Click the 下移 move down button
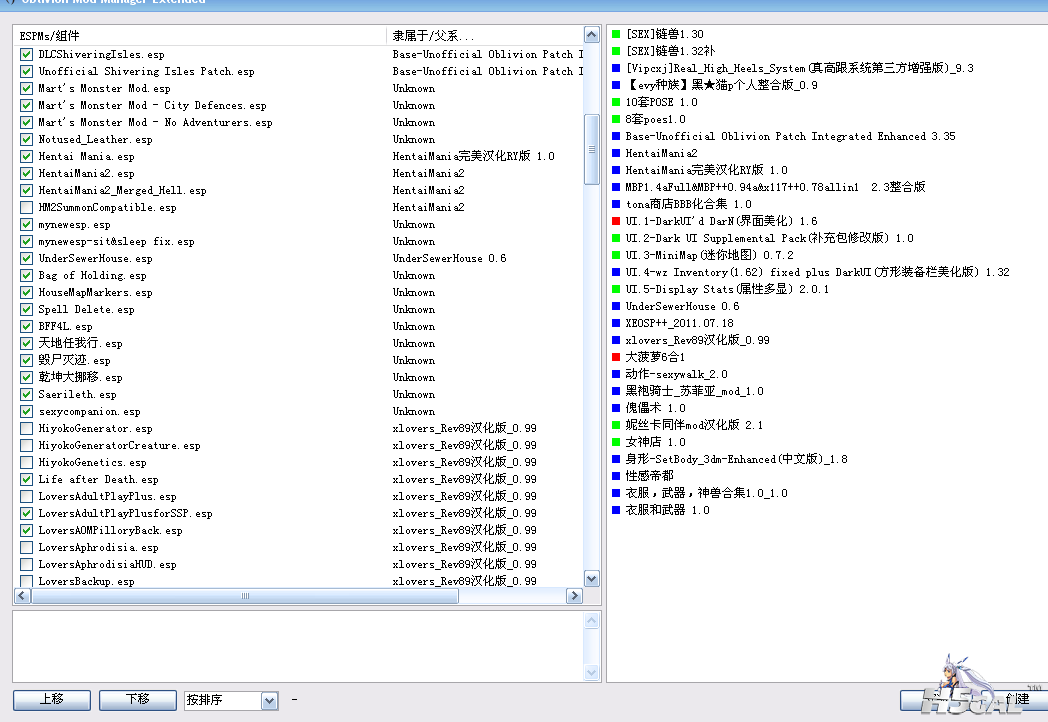This screenshot has width=1048, height=722. (138, 700)
